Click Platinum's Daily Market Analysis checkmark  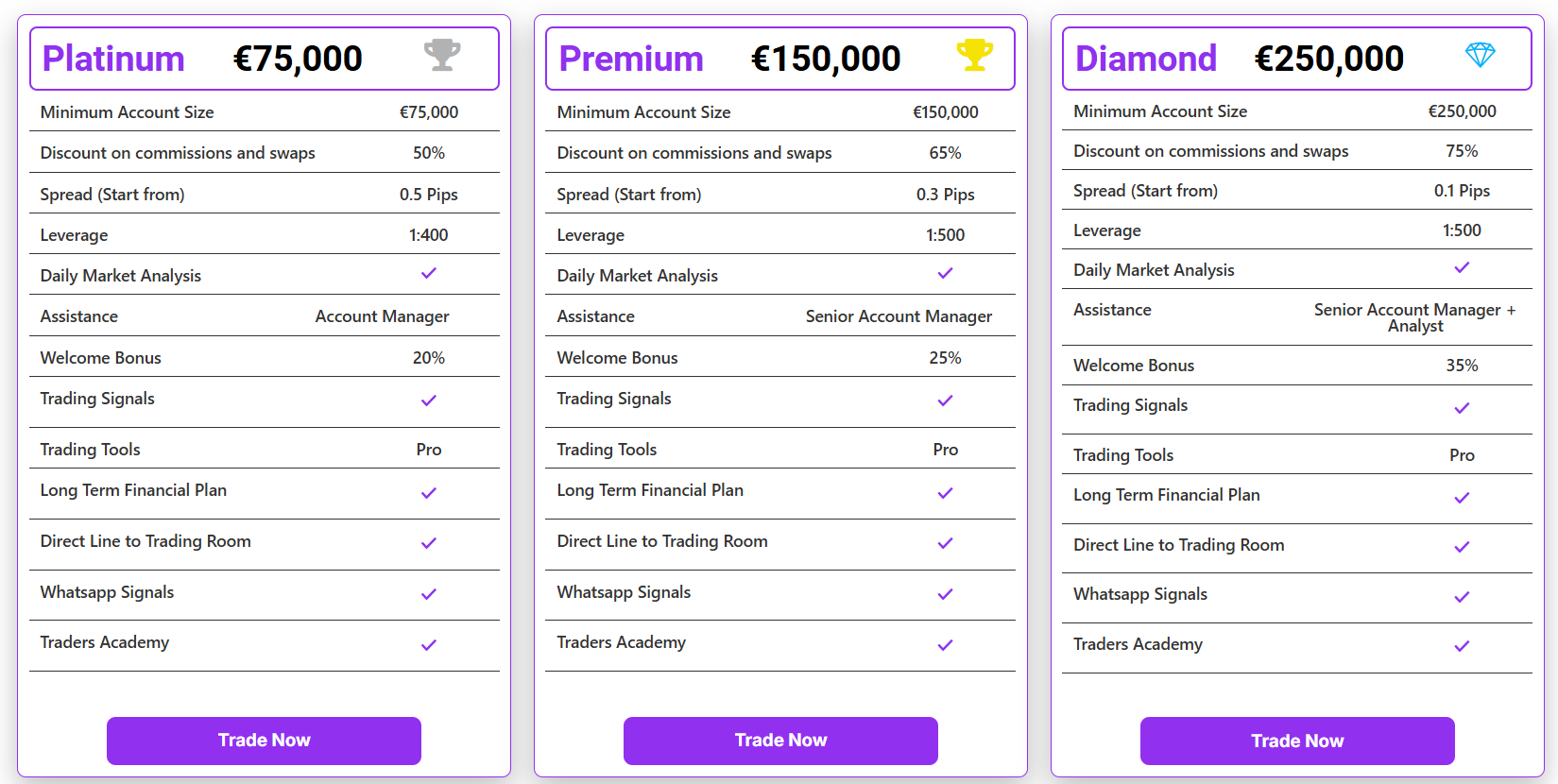coord(429,273)
